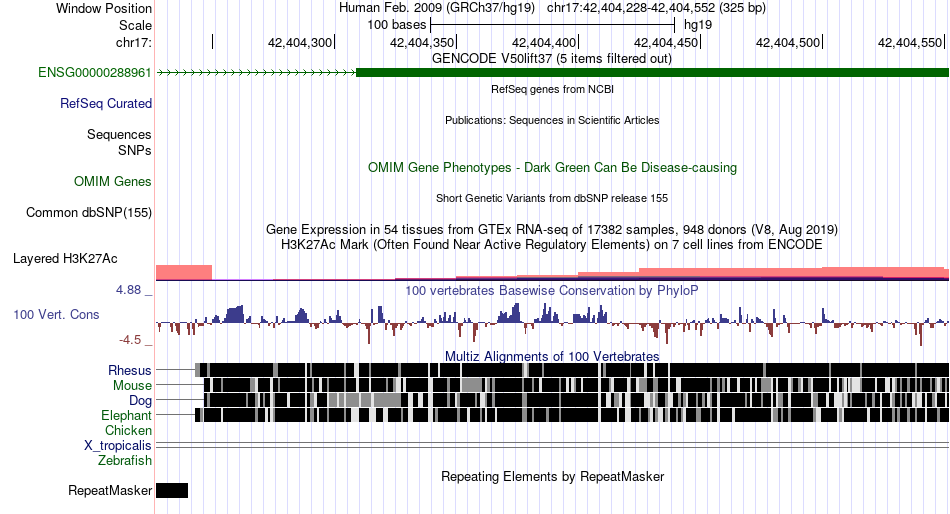Viewport: 950px width, 514px height.
Task: Click the SNPs track label
Action: point(135,150)
